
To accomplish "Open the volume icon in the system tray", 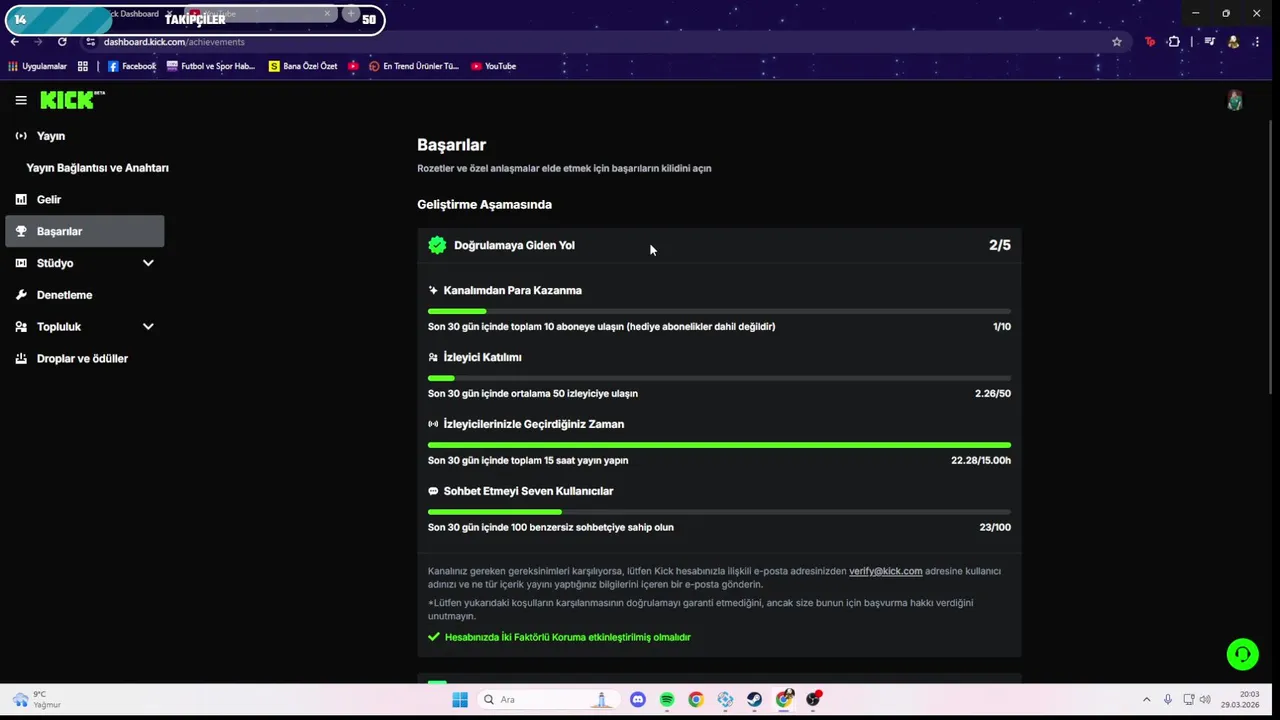I will 1205,699.
